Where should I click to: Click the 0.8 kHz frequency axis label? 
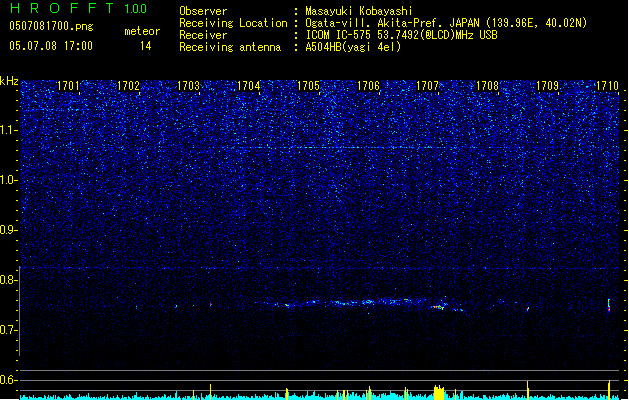pyautogui.click(x=9, y=280)
